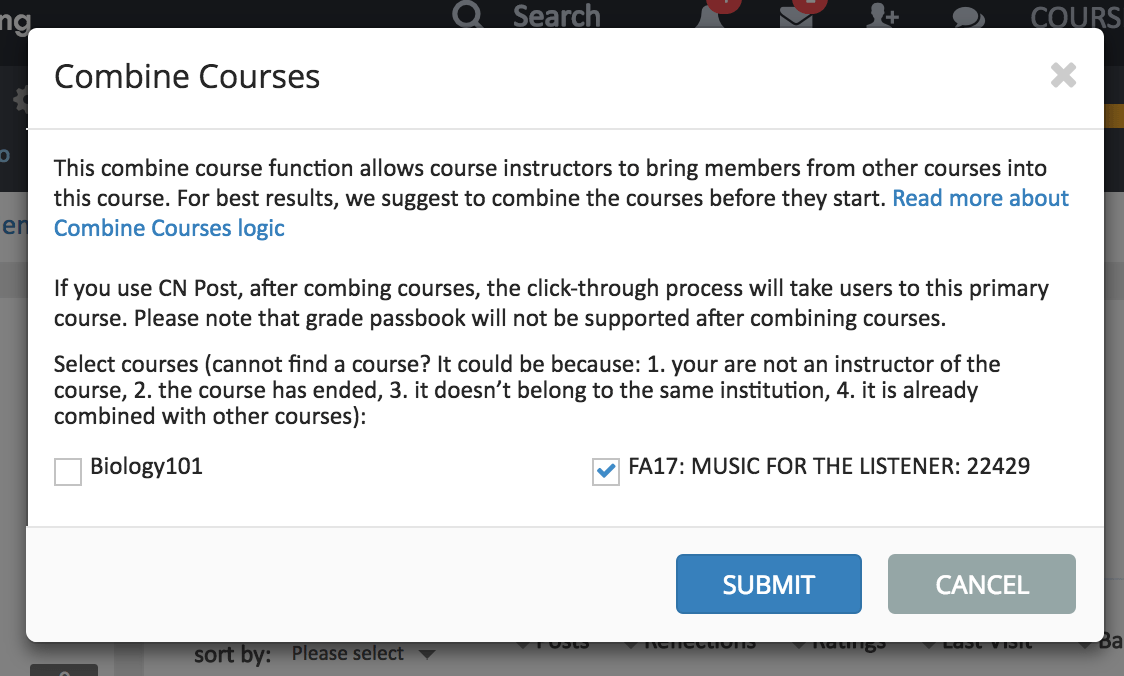
Task: Select the Last Visit sort header
Action: click(x=986, y=643)
